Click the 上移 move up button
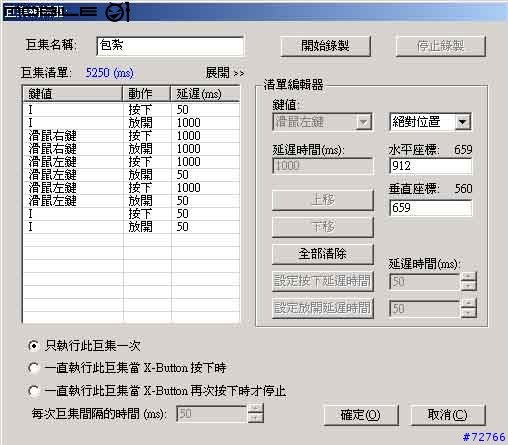 click(x=323, y=200)
